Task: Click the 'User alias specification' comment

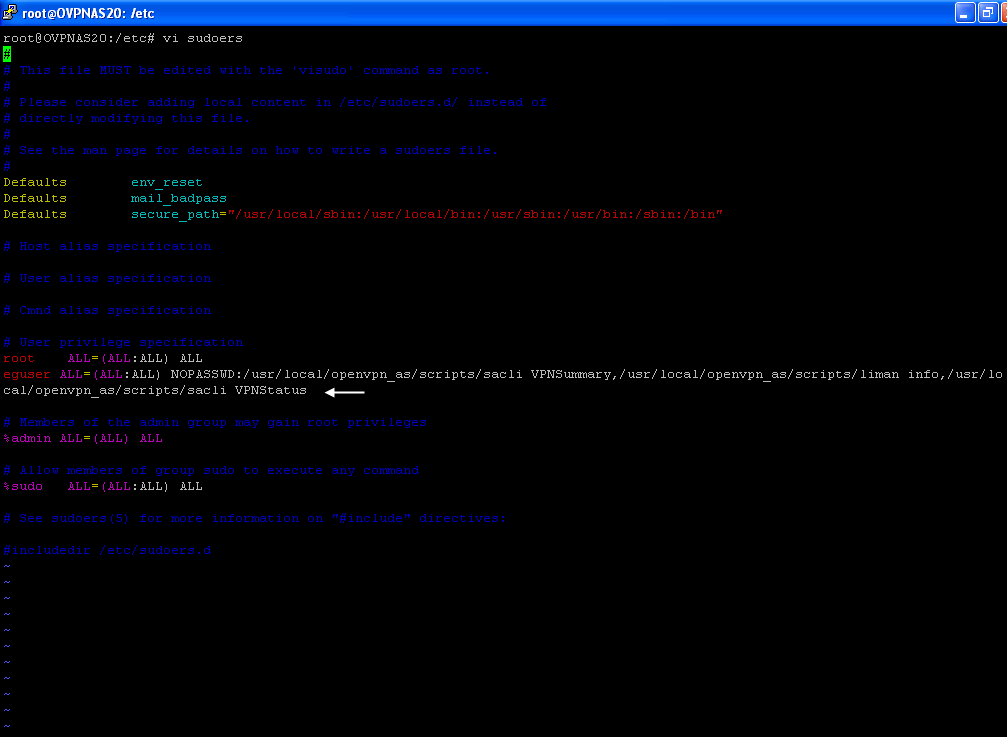Action: coord(107,279)
